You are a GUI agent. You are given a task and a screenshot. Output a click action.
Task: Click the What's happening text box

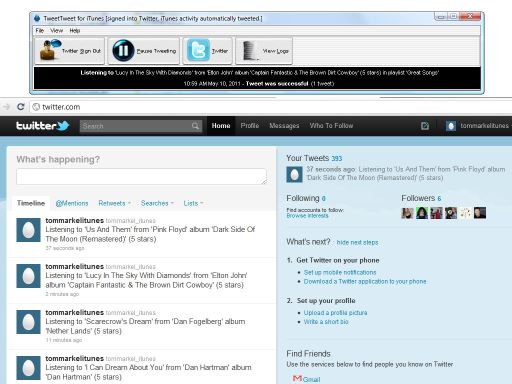pos(141,176)
